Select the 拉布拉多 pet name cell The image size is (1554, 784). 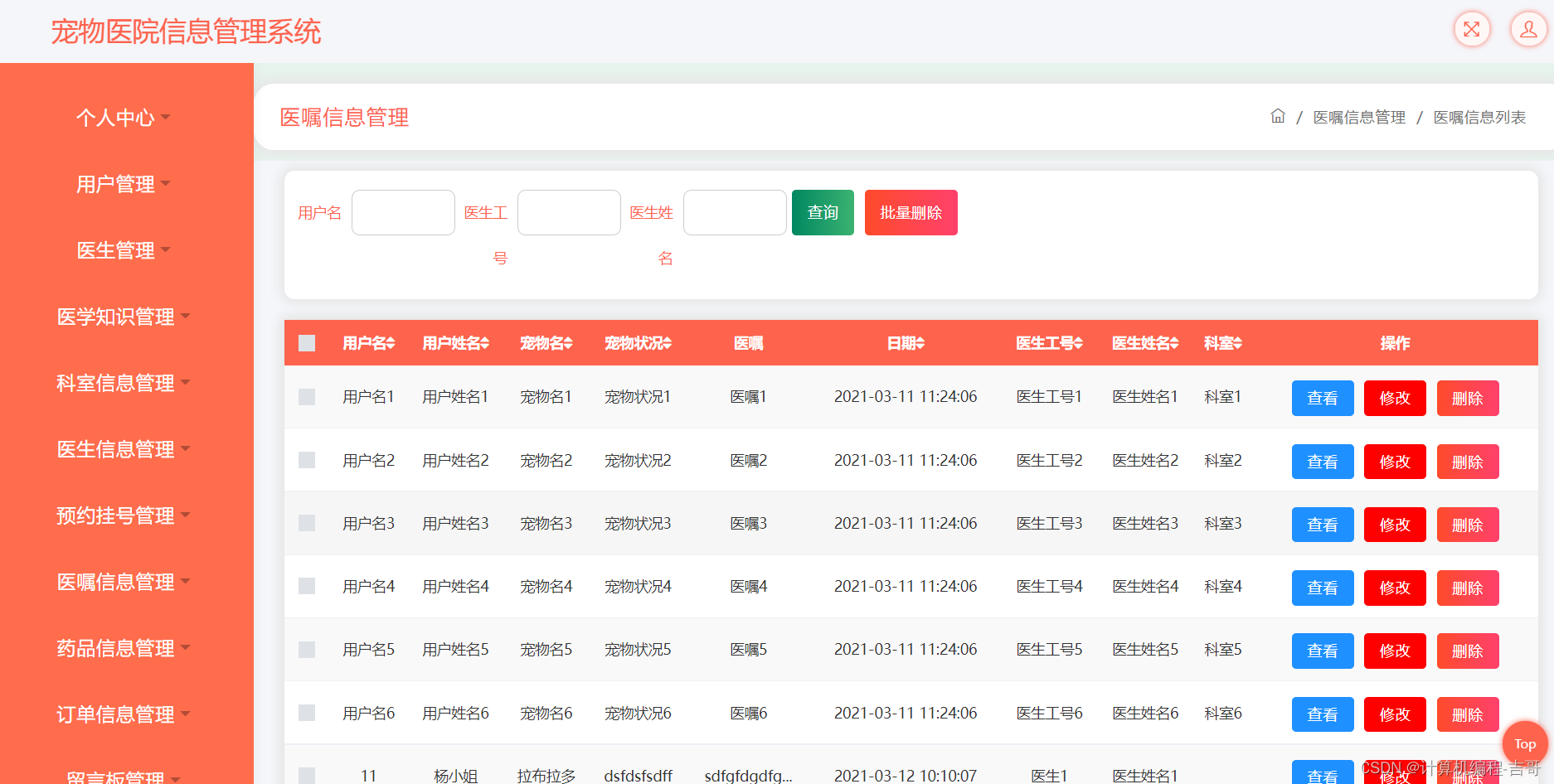pos(546,776)
